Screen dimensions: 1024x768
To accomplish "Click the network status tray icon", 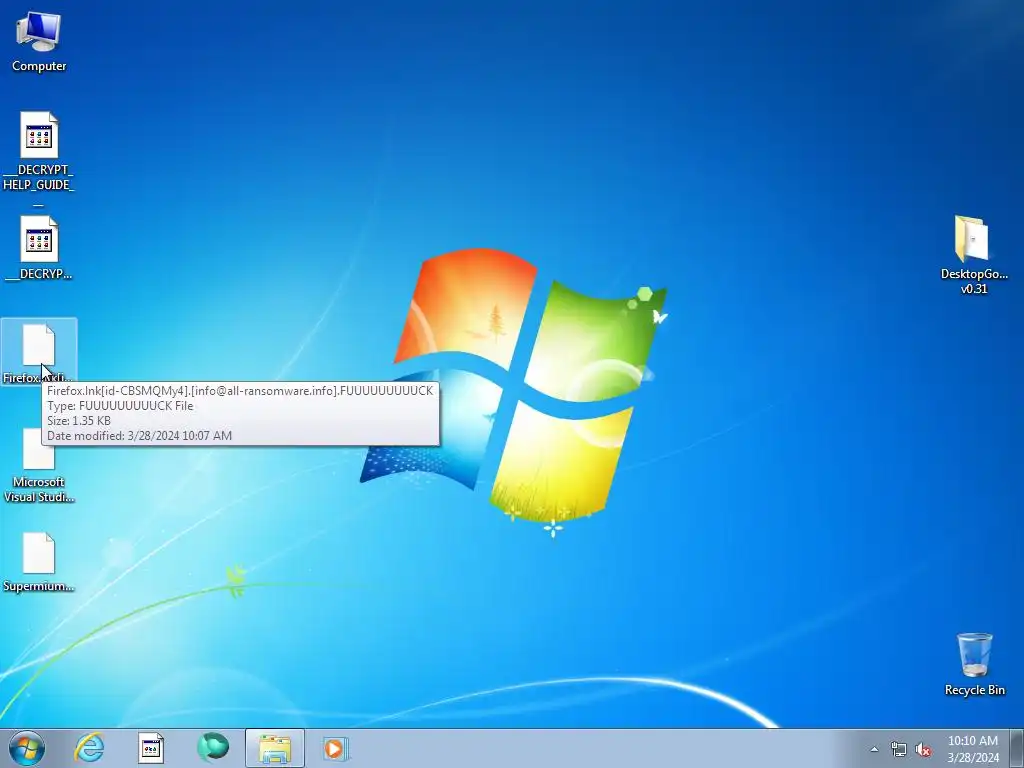I will click(899, 749).
